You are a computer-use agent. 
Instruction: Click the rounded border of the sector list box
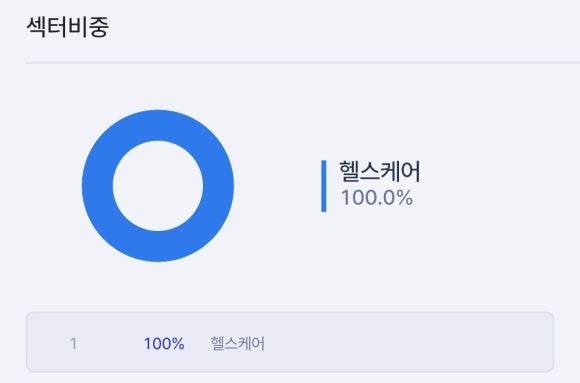(290, 313)
